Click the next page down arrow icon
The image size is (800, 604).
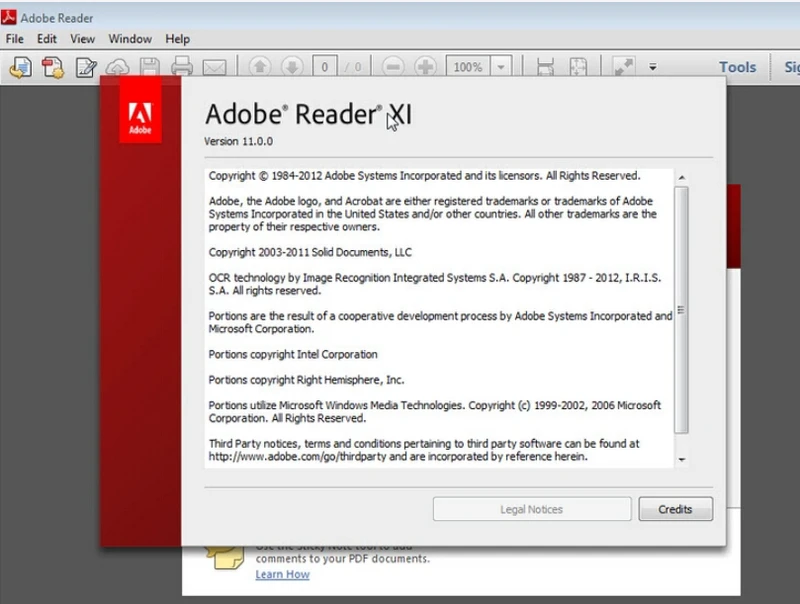(292, 67)
